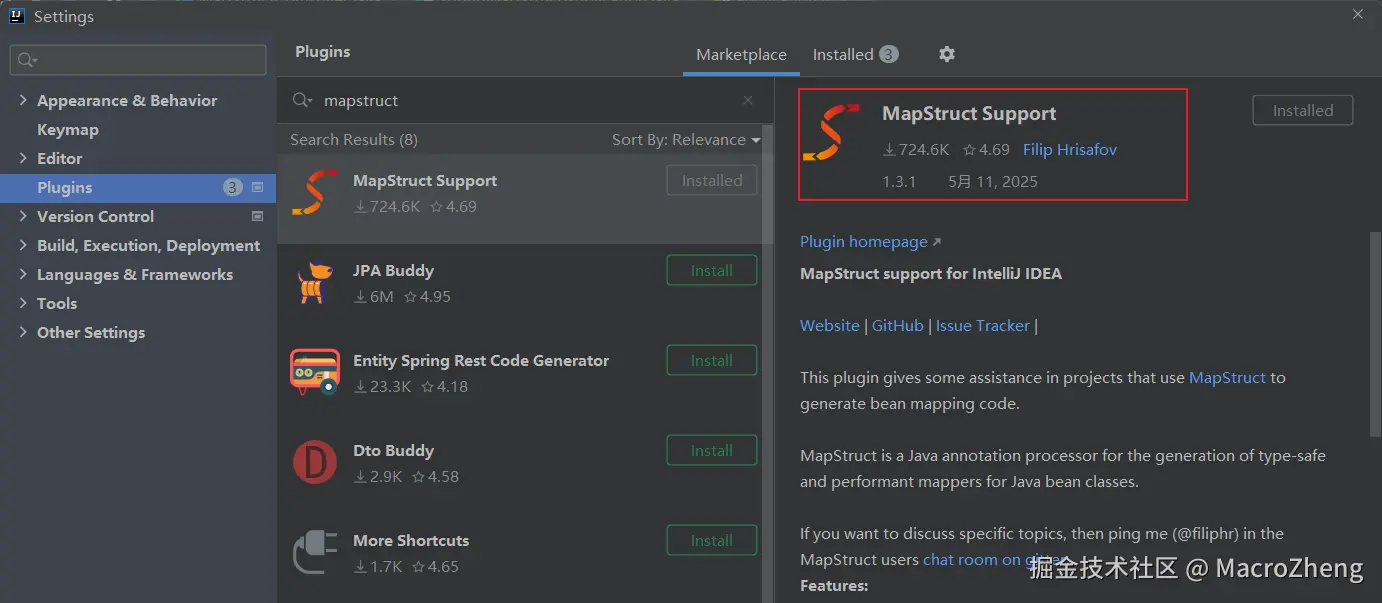1382x603 pixels.
Task: Click the More Shortcuts plug icon
Action: [314, 552]
